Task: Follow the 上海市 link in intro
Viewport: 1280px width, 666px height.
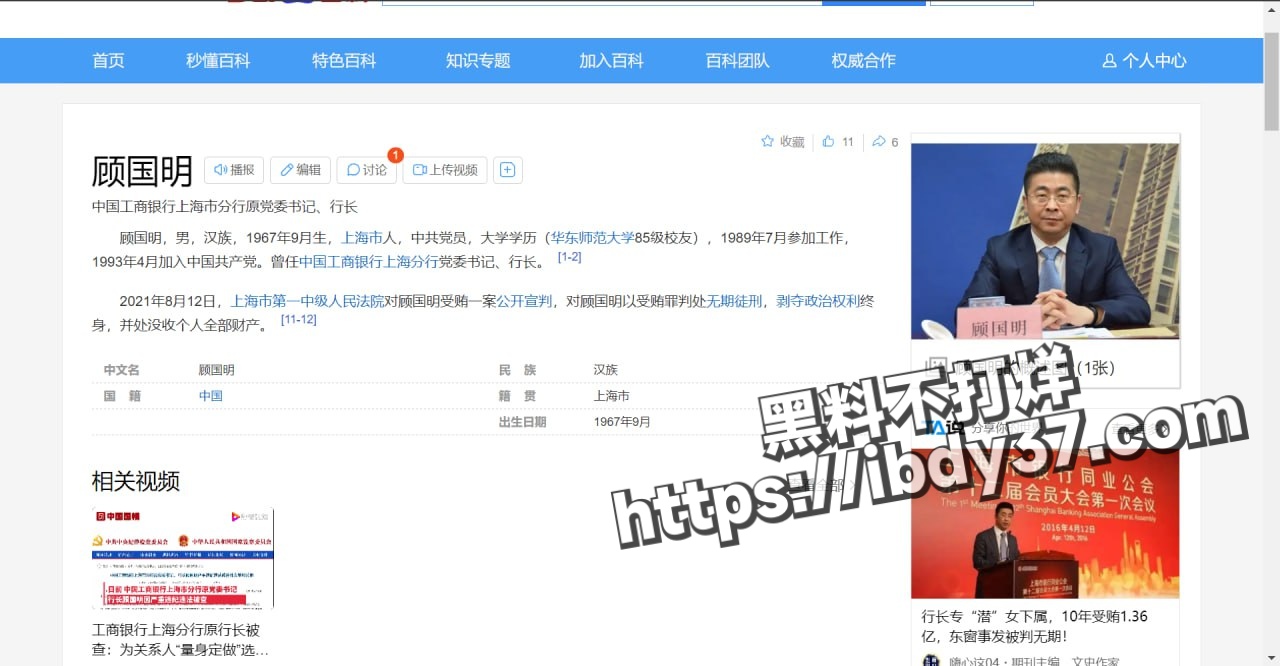Action: coord(362,238)
